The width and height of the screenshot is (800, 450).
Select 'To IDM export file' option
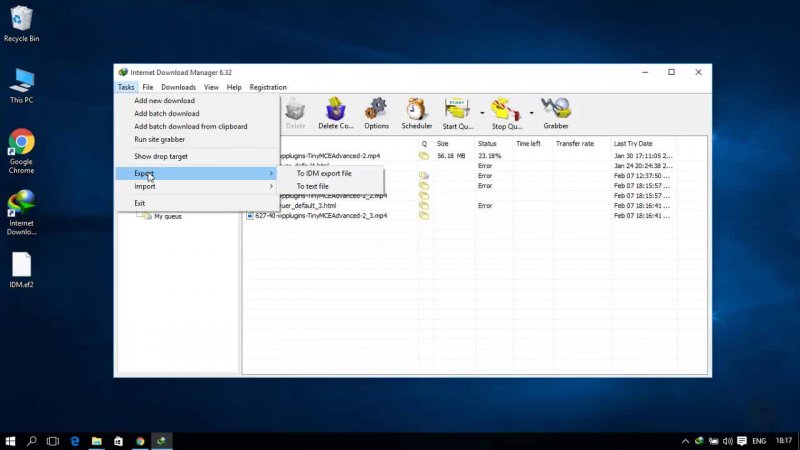pyautogui.click(x=324, y=173)
